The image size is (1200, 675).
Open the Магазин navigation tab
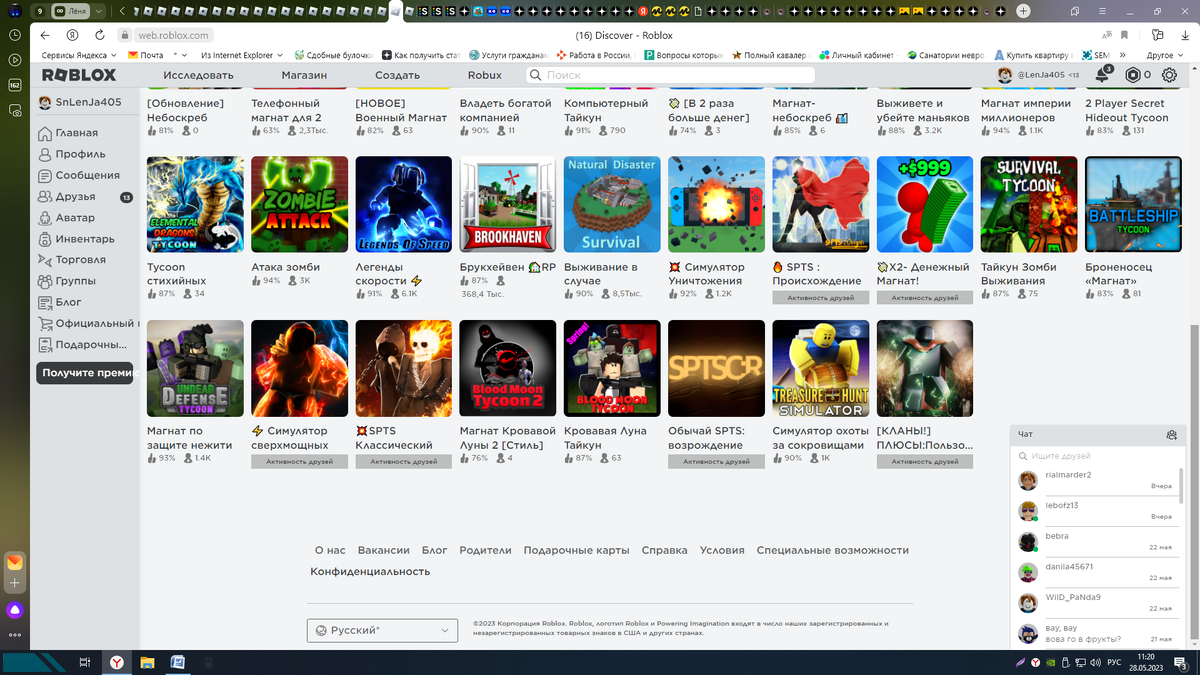click(304, 75)
